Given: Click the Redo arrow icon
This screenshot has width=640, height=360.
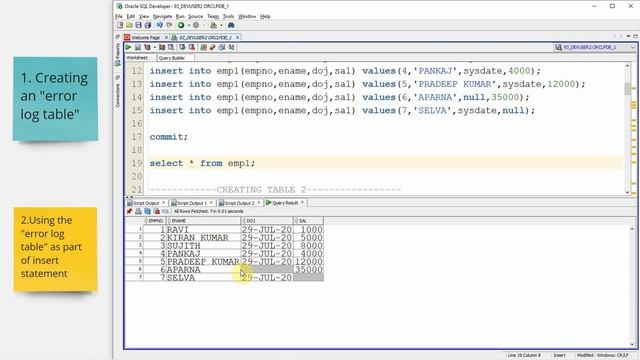Looking at the screenshot, I should click(169, 25).
